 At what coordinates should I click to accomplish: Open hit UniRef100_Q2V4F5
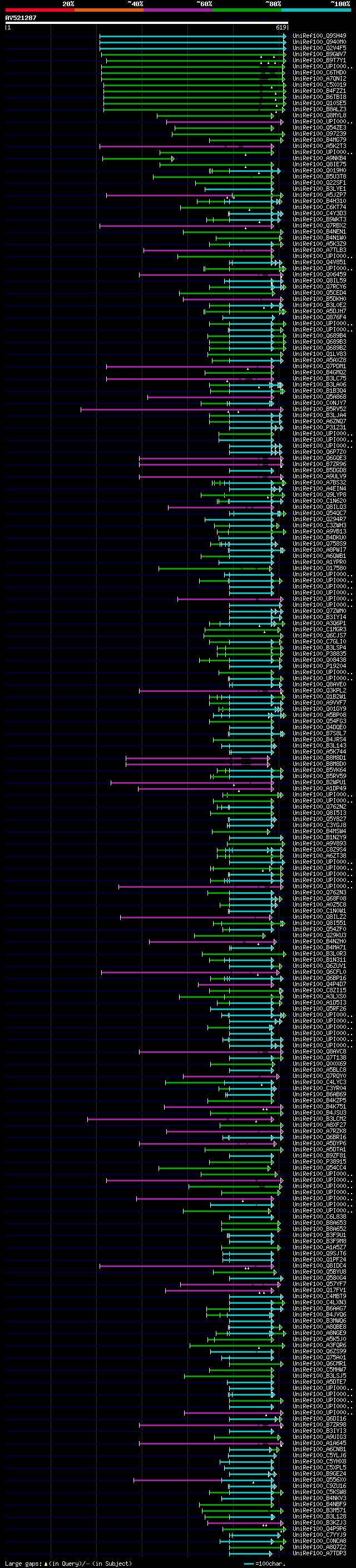pos(319,48)
